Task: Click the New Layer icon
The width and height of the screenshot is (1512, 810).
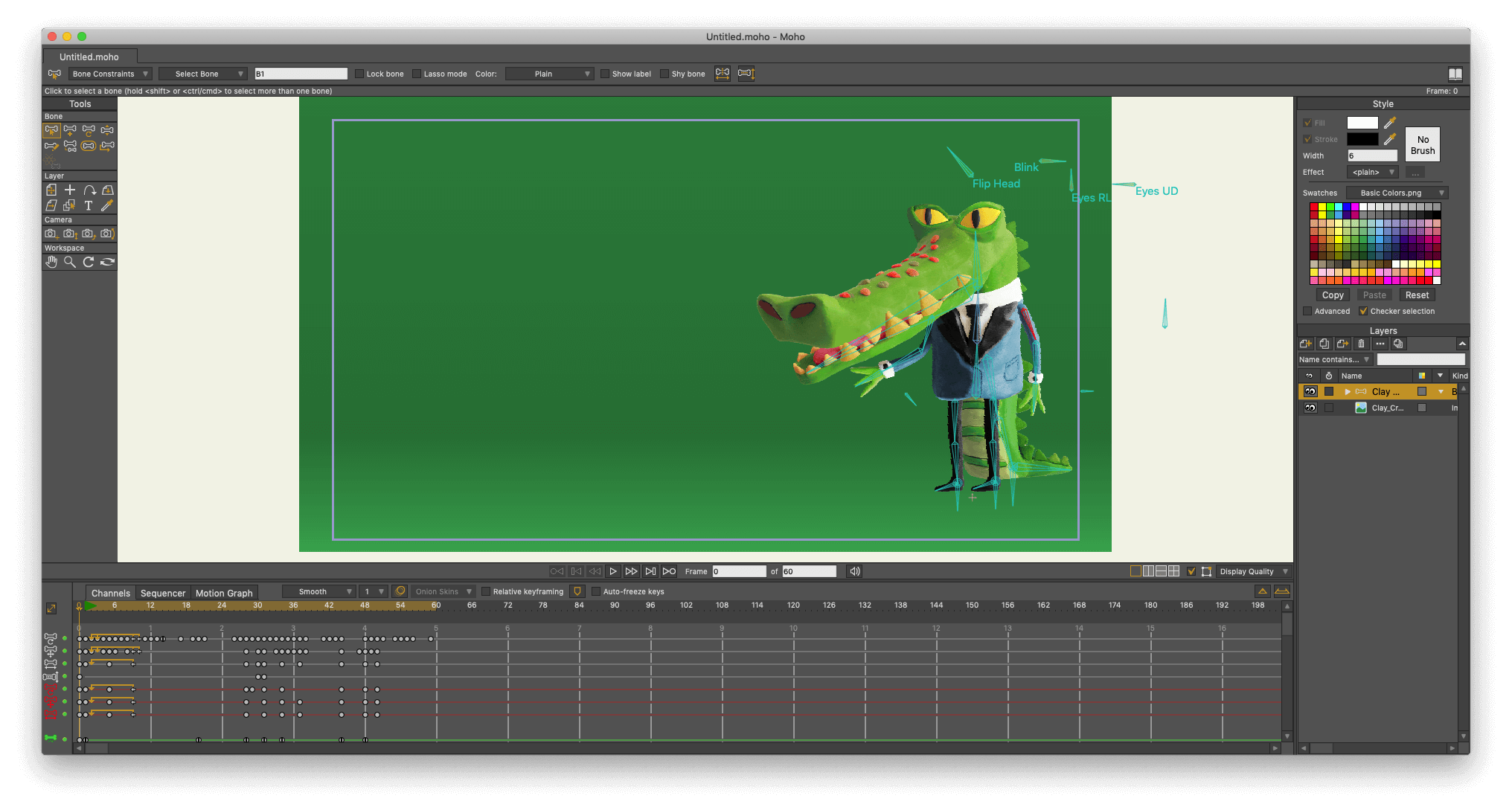Action: [x=1306, y=344]
